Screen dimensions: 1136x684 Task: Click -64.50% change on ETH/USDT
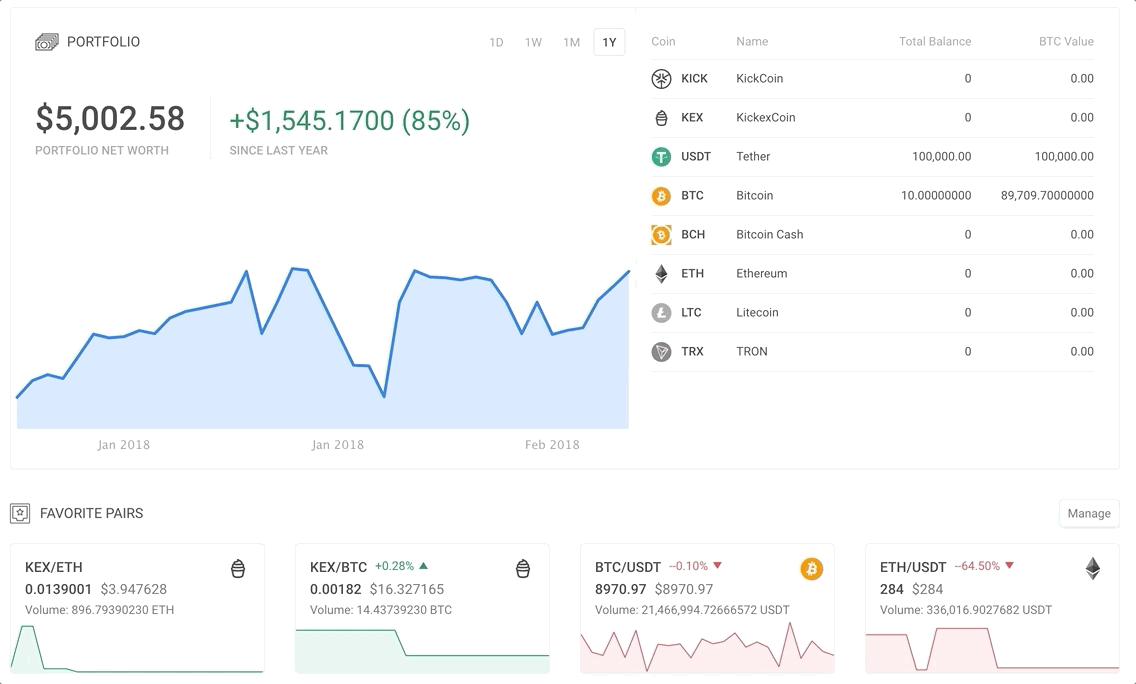977,566
